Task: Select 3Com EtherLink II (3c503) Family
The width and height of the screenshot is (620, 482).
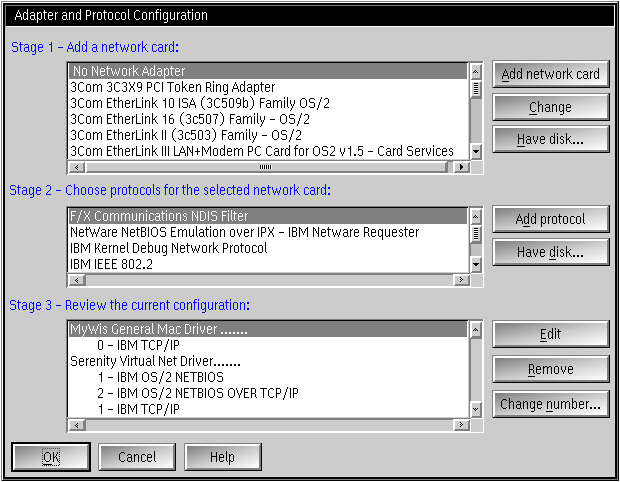Action: pyautogui.click(x=268, y=135)
